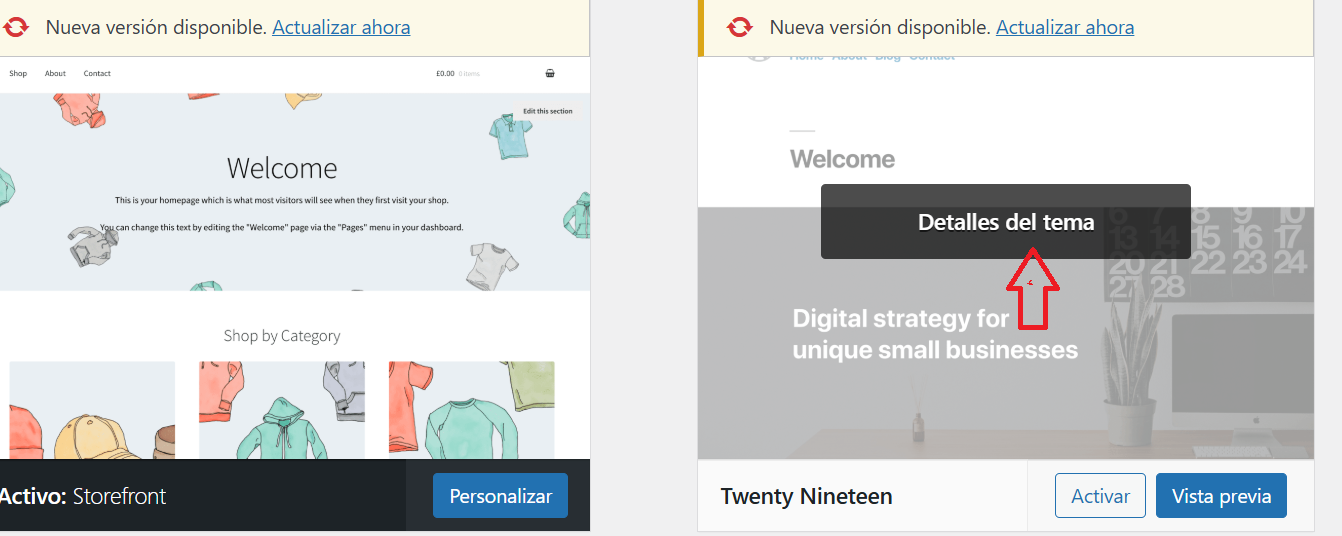Image resolution: width=1342 pixels, height=536 pixels.
Task: Click the update icon on the Twenty Nineteen notice
Action: point(739,27)
